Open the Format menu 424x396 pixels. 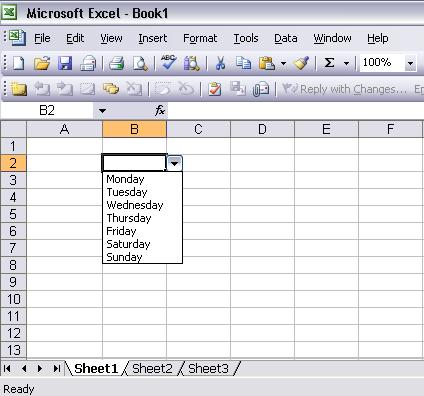coord(200,38)
